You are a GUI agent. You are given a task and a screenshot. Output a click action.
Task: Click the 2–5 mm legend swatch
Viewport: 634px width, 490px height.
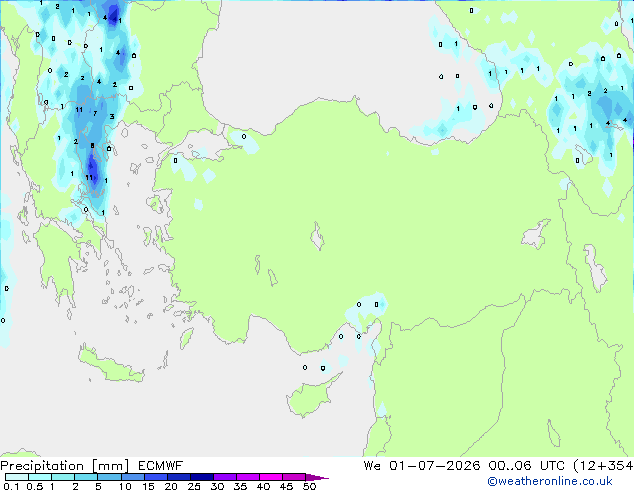(x=86, y=477)
